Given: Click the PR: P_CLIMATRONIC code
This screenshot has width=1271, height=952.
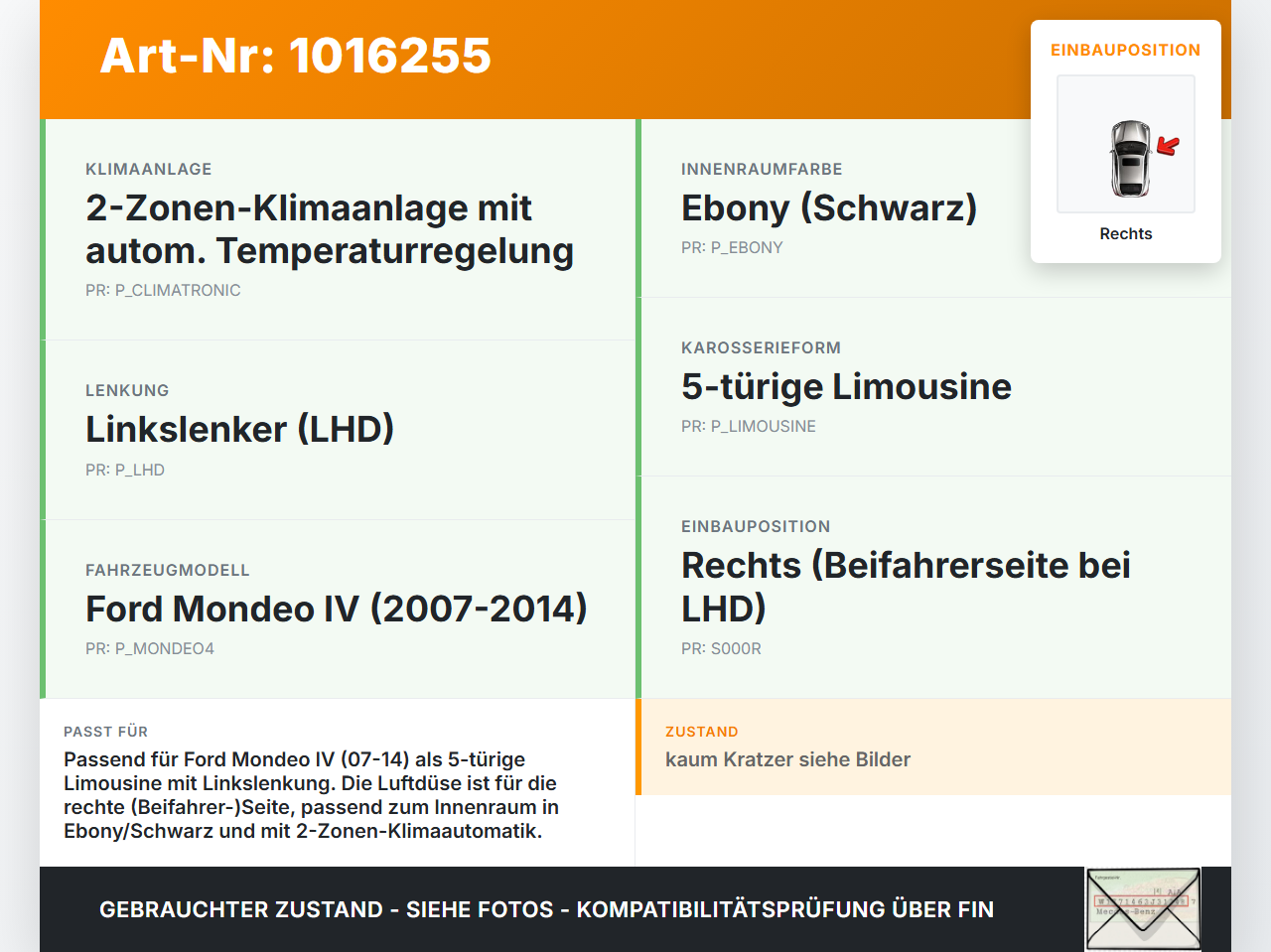Looking at the screenshot, I should coord(163,290).
